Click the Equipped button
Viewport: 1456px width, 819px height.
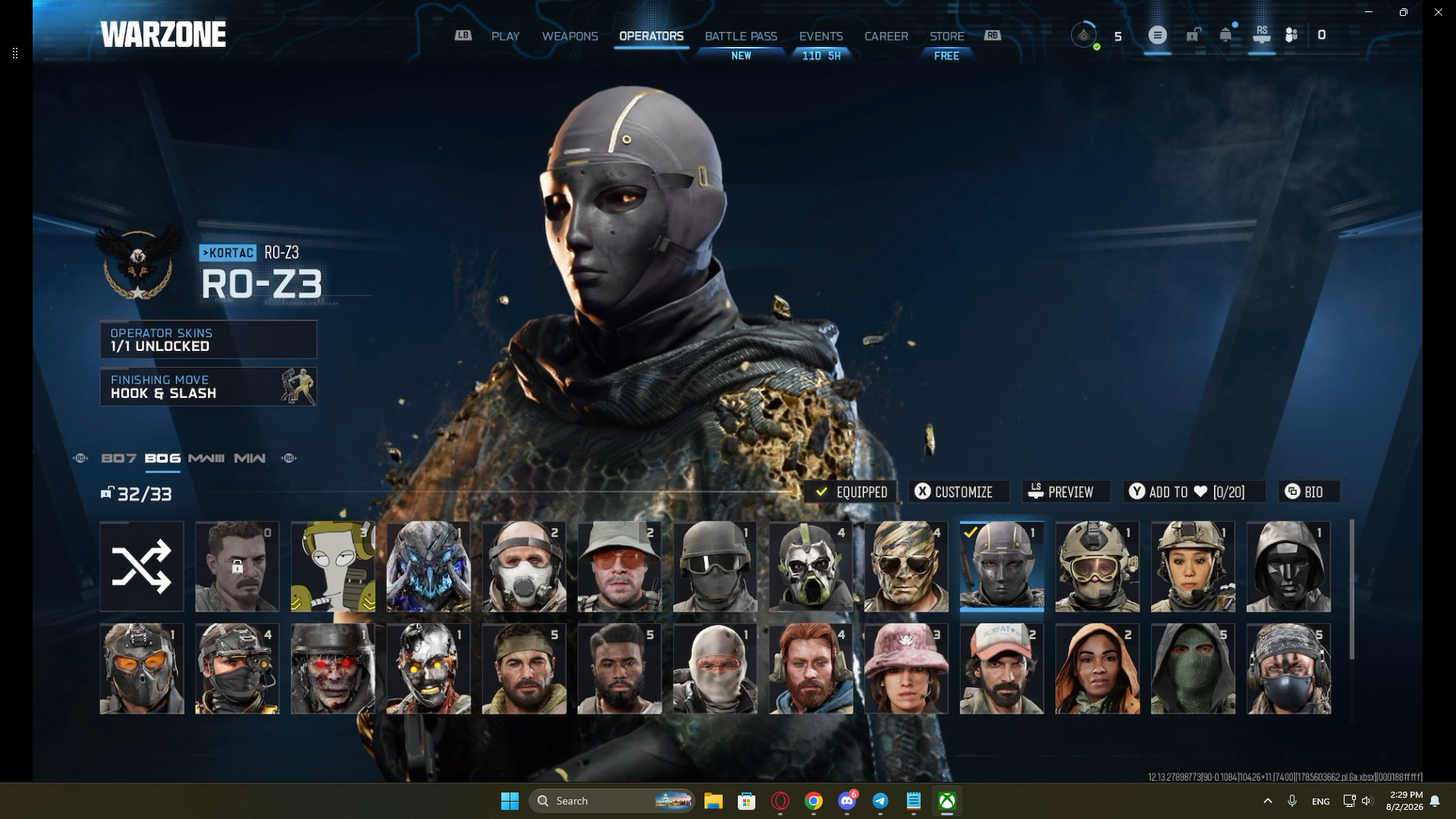click(x=851, y=491)
